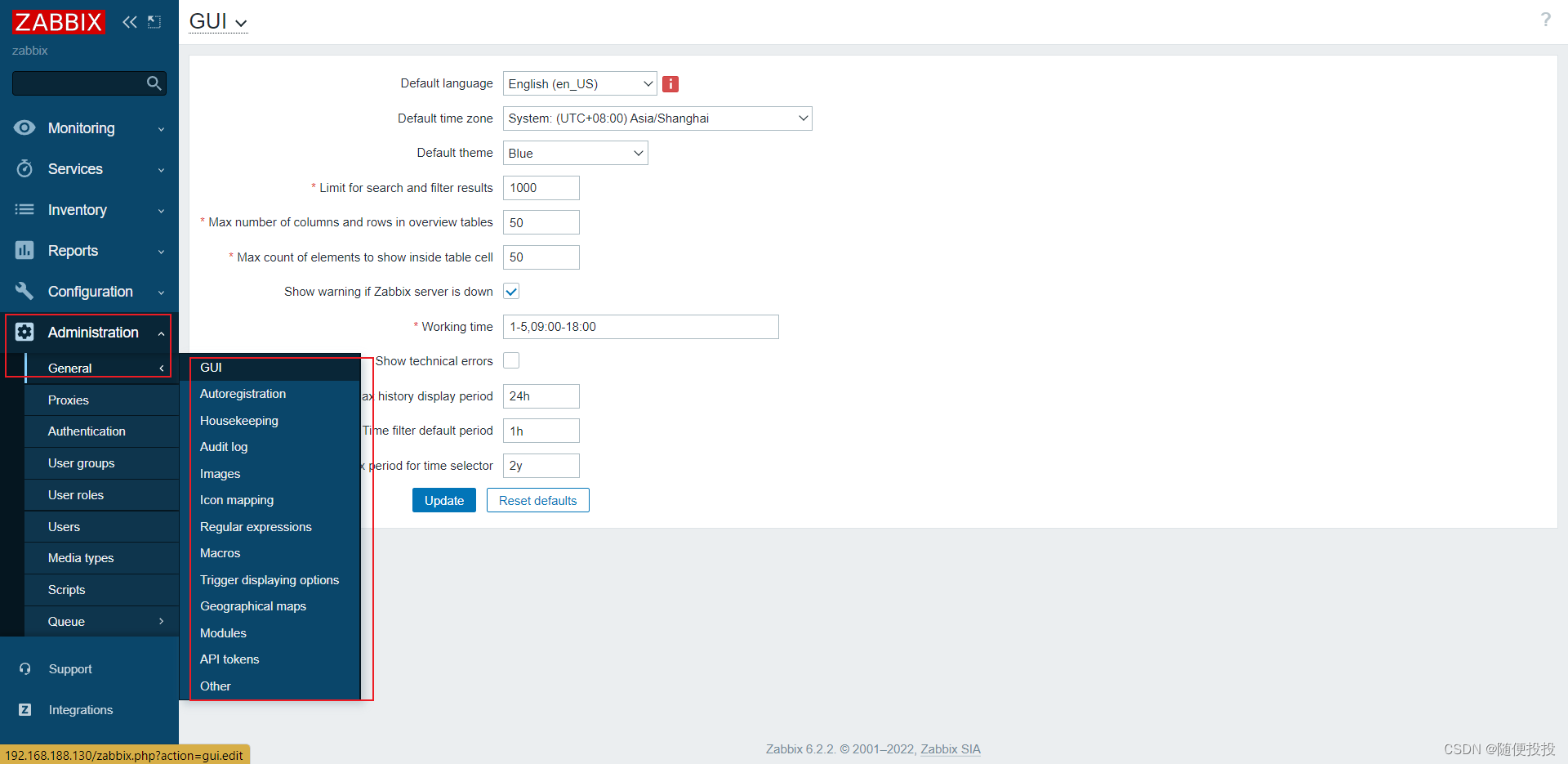Open the Integrations link
Image resolution: width=1568 pixels, height=764 pixels.
pyautogui.click(x=81, y=709)
